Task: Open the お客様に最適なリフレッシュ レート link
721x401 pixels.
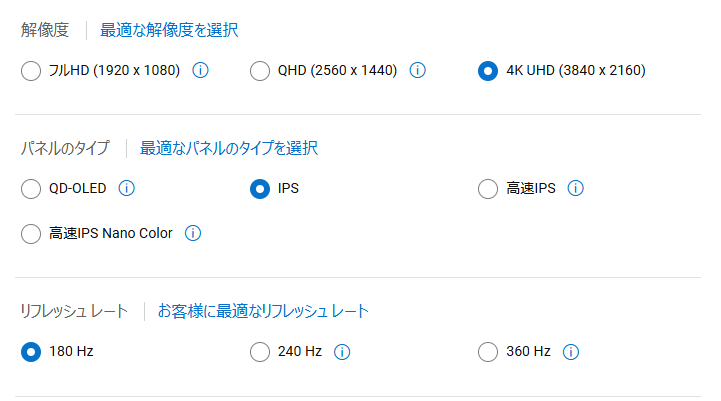Action: [x=263, y=311]
